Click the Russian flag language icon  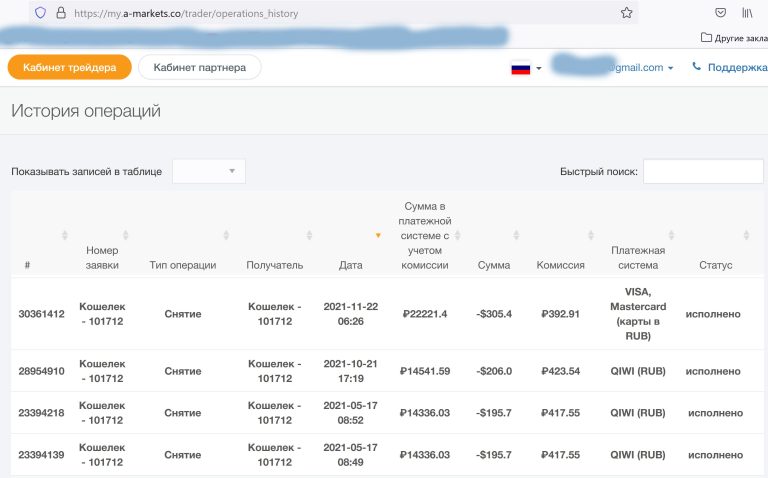(x=520, y=68)
